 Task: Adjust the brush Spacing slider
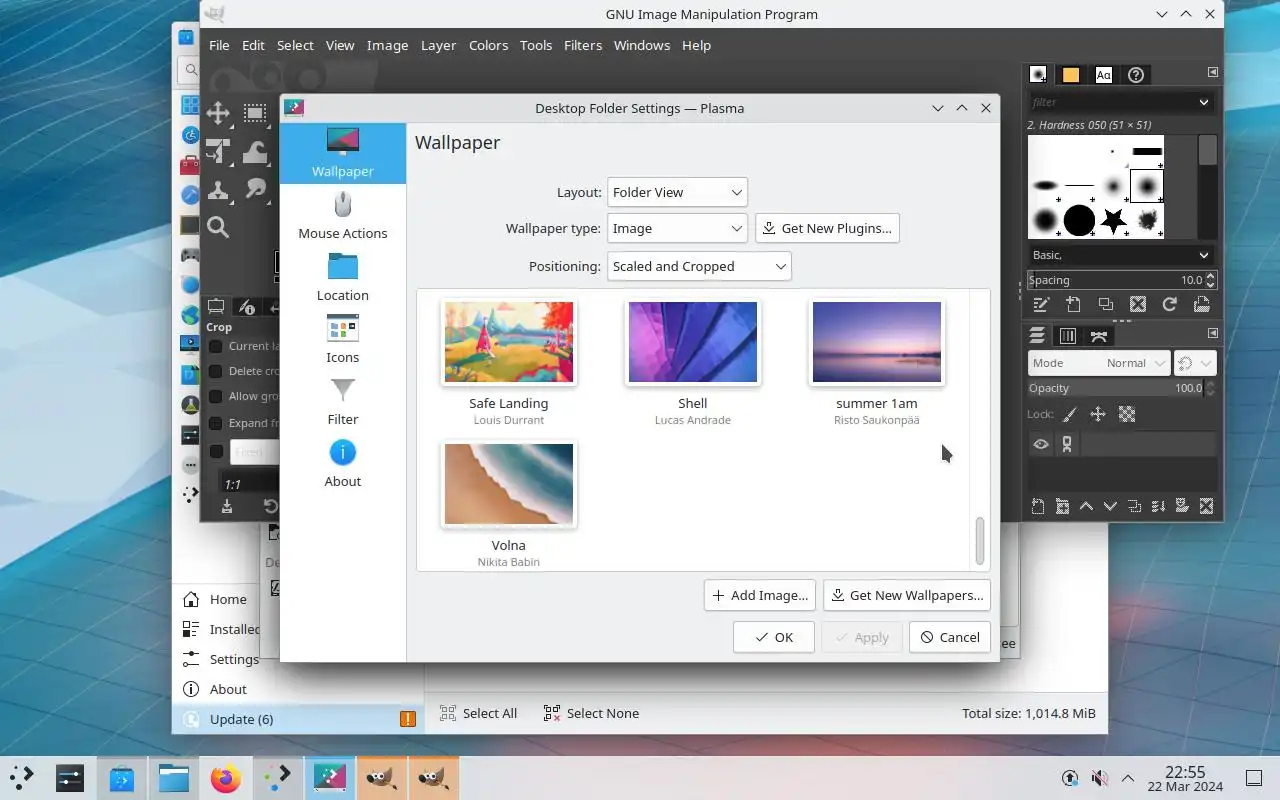click(x=1121, y=280)
